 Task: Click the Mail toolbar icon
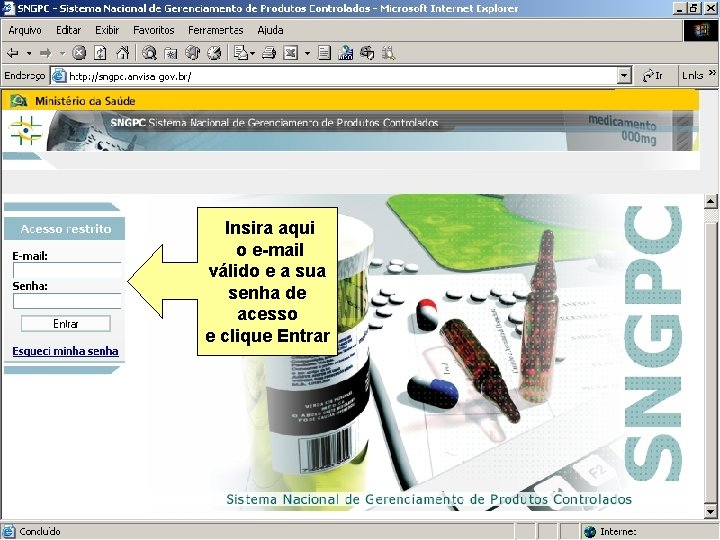(x=241, y=53)
